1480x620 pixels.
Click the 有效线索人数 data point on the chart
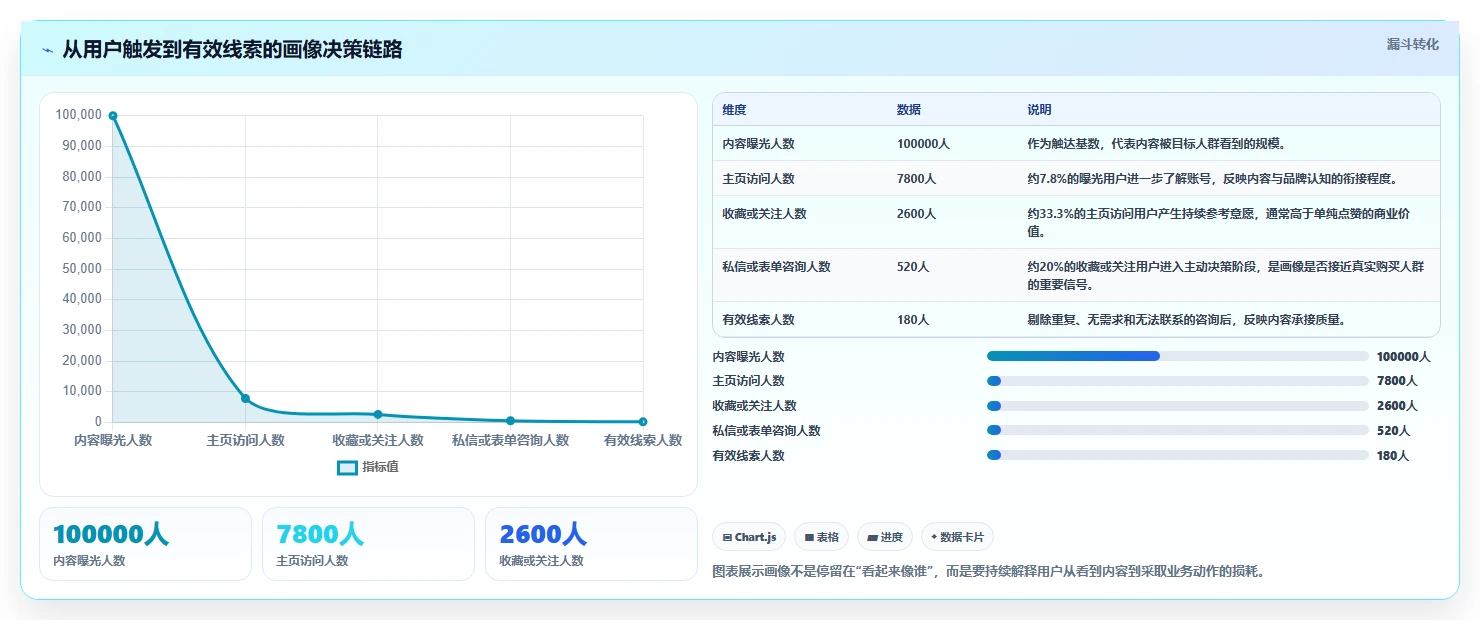[x=643, y=422]
